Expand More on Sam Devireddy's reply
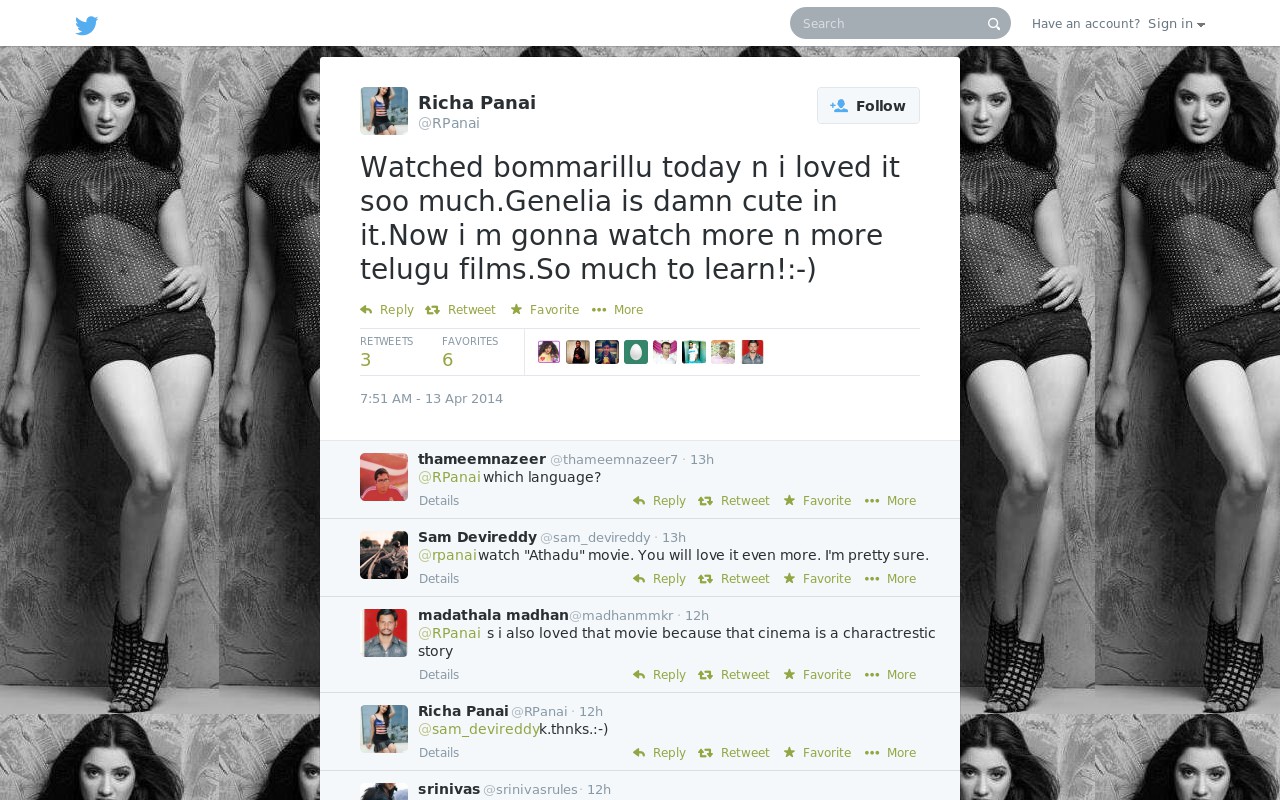The width and height of the screenshot is (1280, 800). (891, 579)
